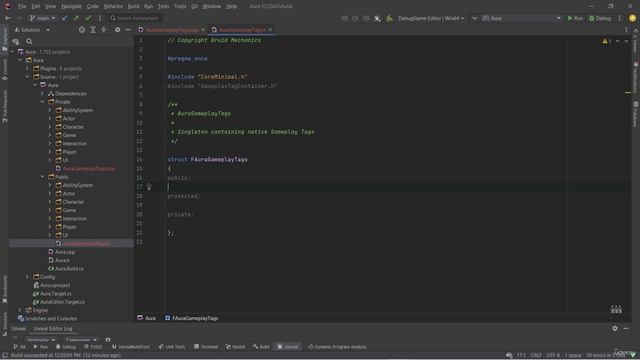640x360 pixels.
Task: Select Aura.Build.cs file in tree
Action: click(69, 269)
